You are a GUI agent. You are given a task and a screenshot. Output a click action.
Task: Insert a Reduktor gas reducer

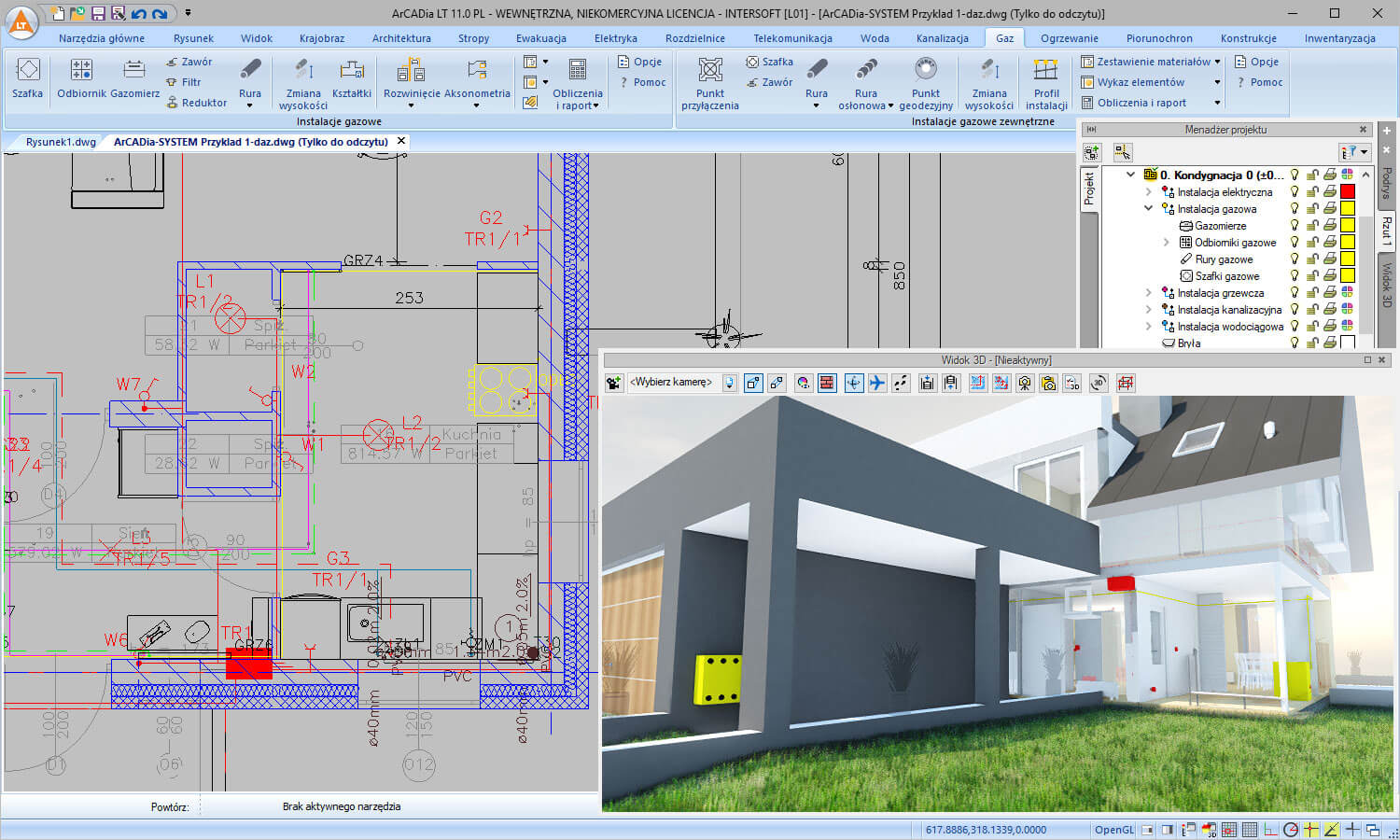[x=197, y=103]
